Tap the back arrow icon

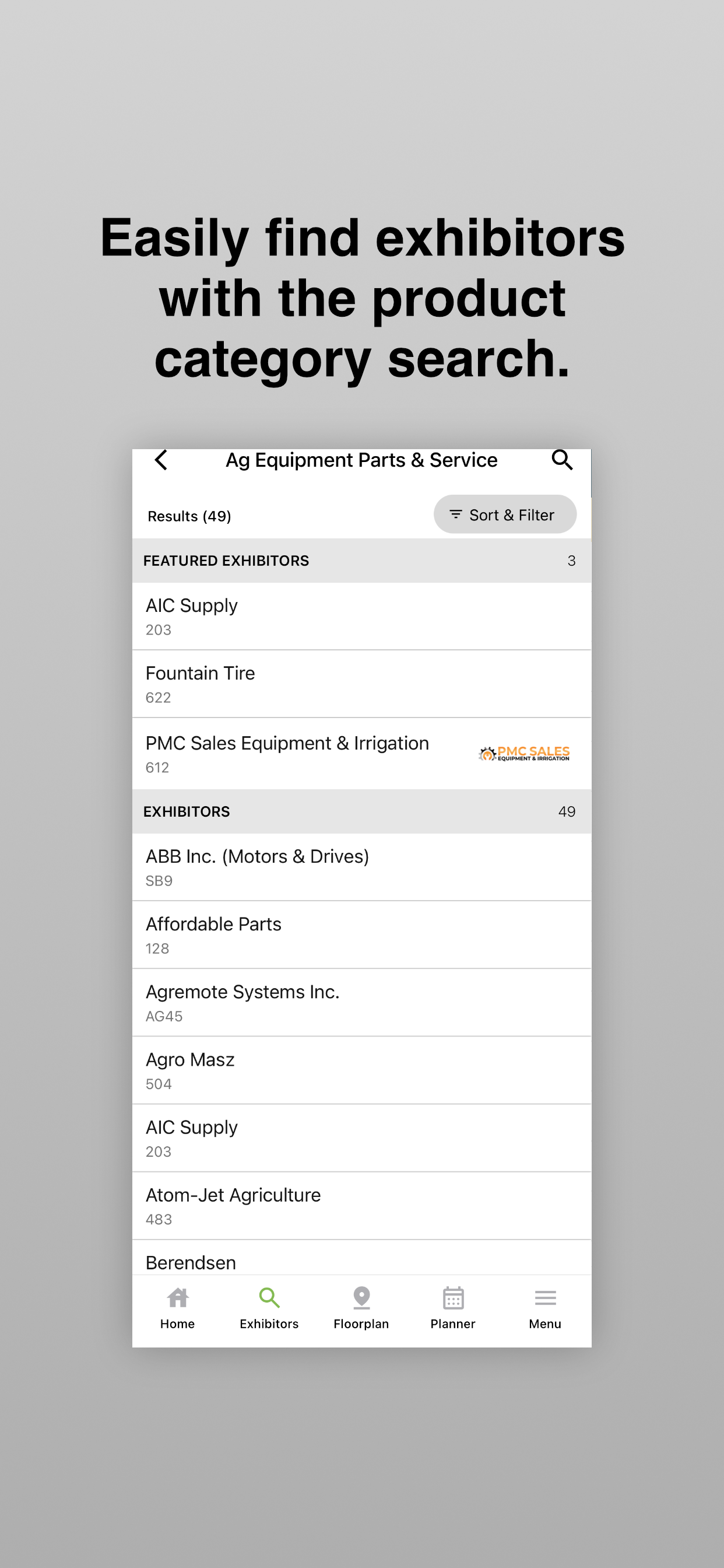click(x=161, y=460)
